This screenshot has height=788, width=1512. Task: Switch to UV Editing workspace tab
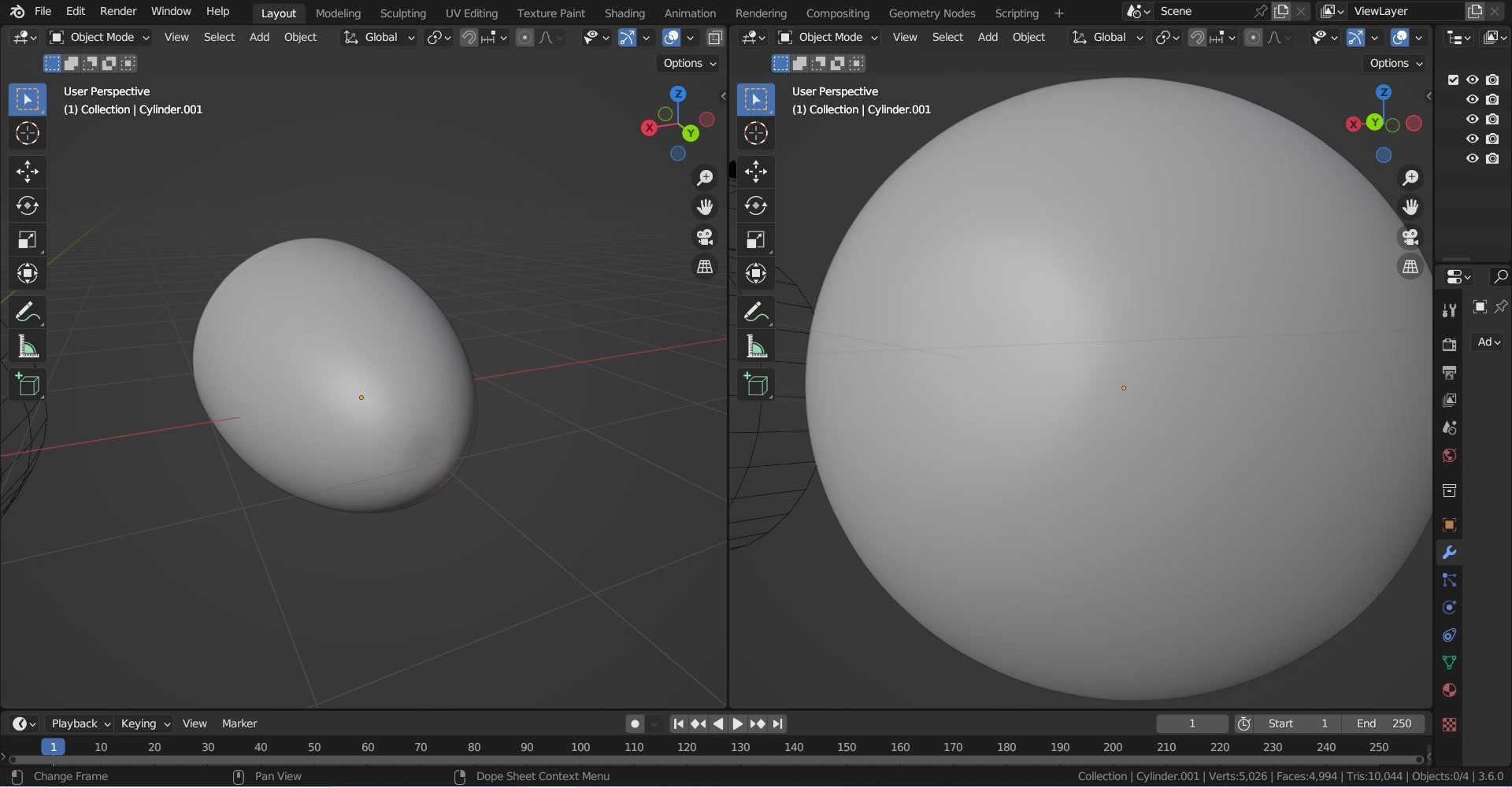pos(471,13)
